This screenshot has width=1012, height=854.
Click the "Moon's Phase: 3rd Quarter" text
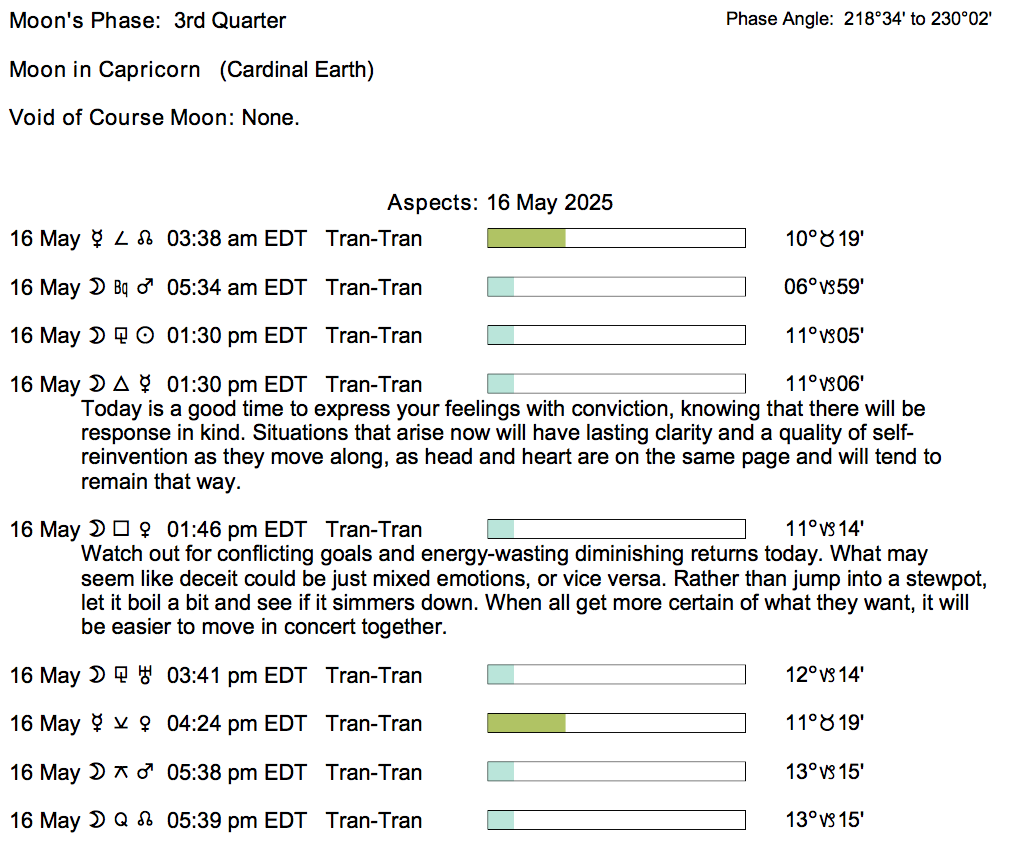[x=148, y=21]
